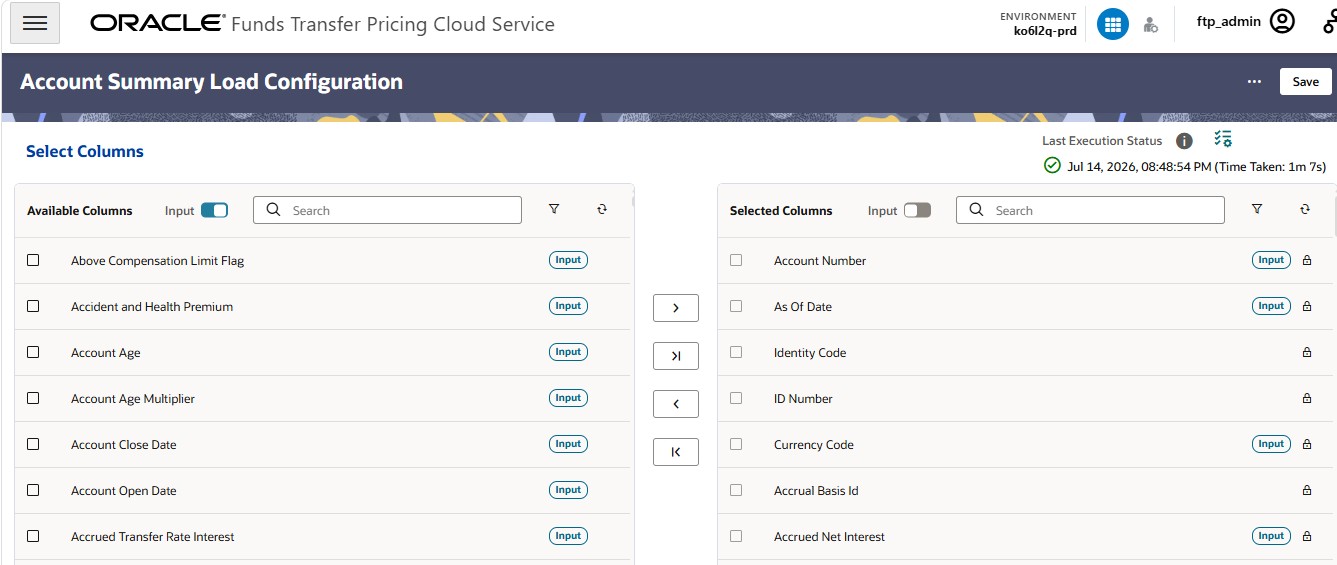Filter the Selected Columns list
Viewport: 1337px width, 565px height.
click(1257, 209)
